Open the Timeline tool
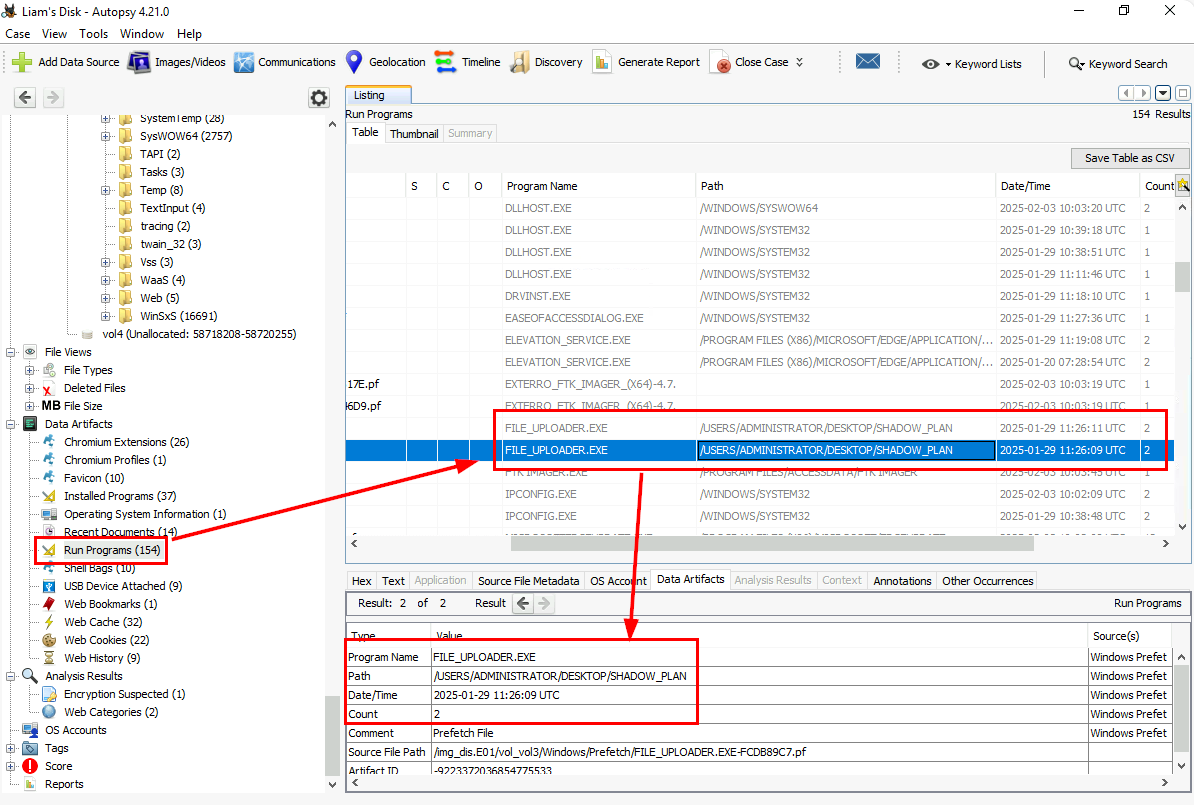The image size is (1194, 805). (445, 62)
